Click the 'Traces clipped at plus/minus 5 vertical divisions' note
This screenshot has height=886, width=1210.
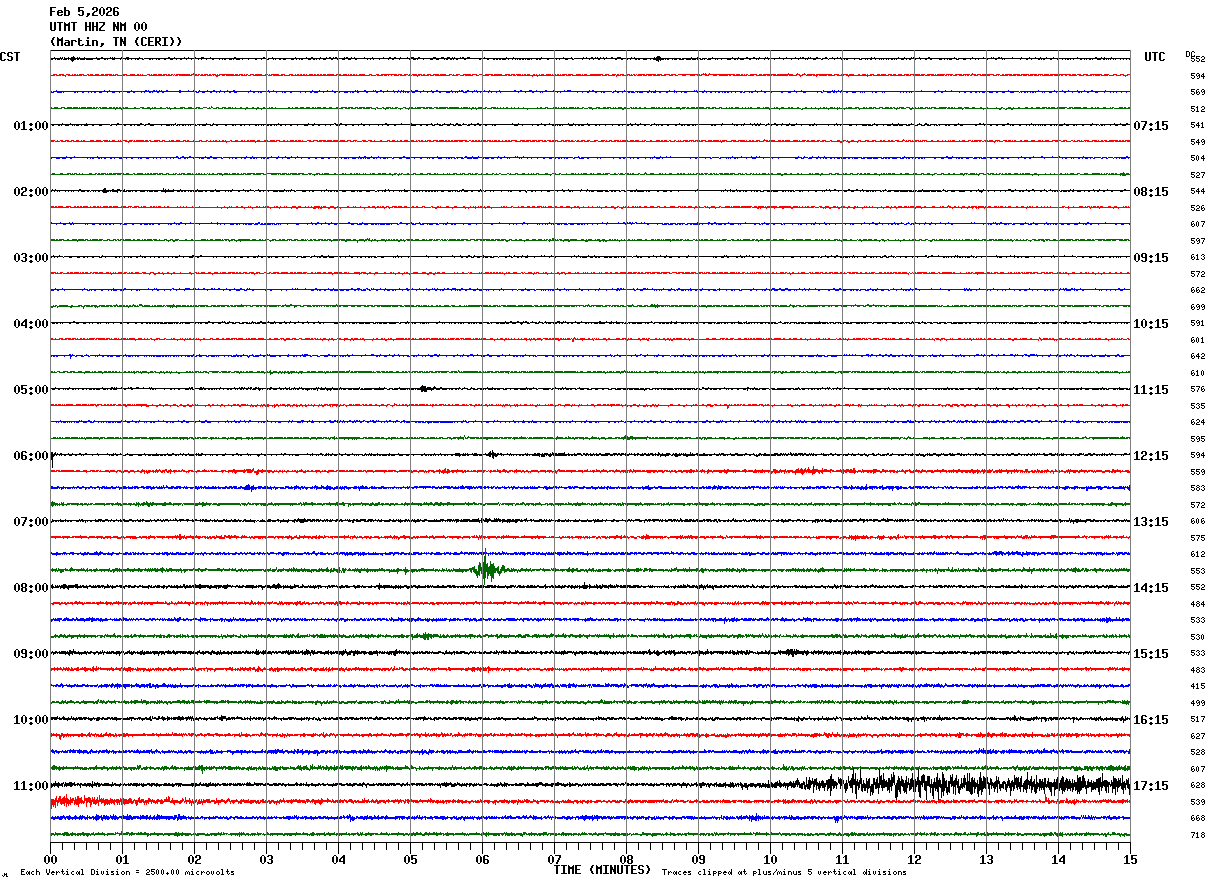[784, 873]
